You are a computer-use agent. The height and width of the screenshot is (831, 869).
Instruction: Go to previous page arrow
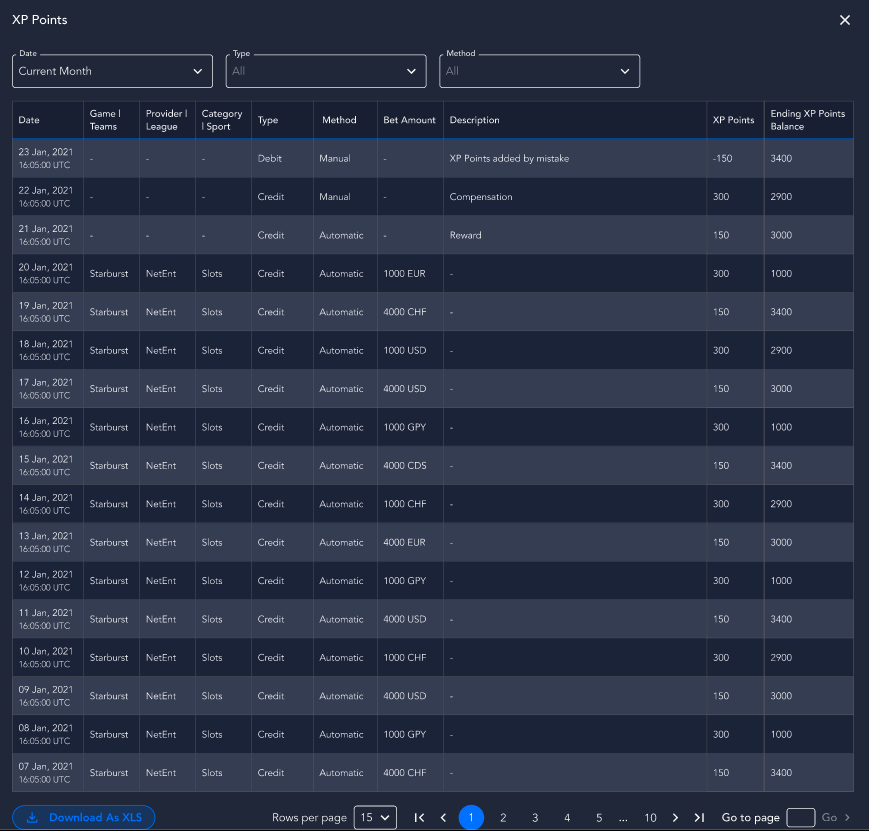tap(444, 818)
